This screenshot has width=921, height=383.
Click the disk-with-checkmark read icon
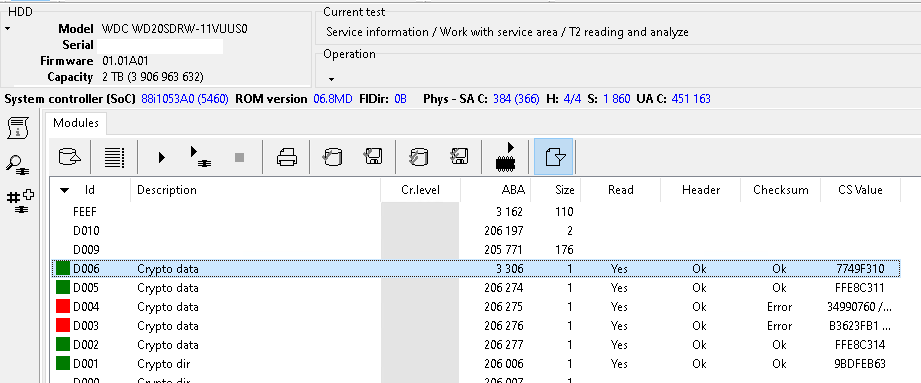click(x=332, y=157)
